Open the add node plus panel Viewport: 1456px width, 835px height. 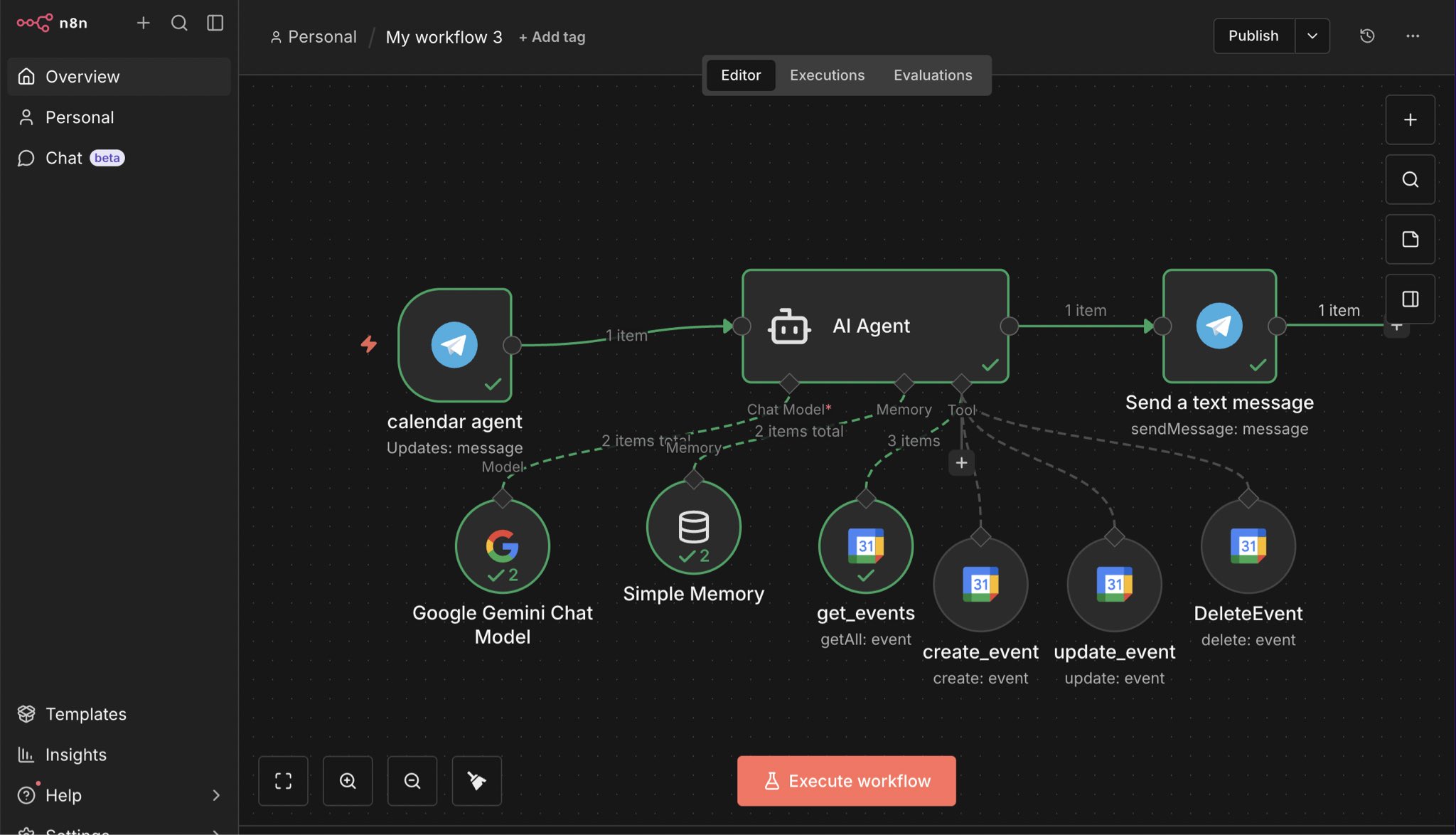(x=1410, y=119)
